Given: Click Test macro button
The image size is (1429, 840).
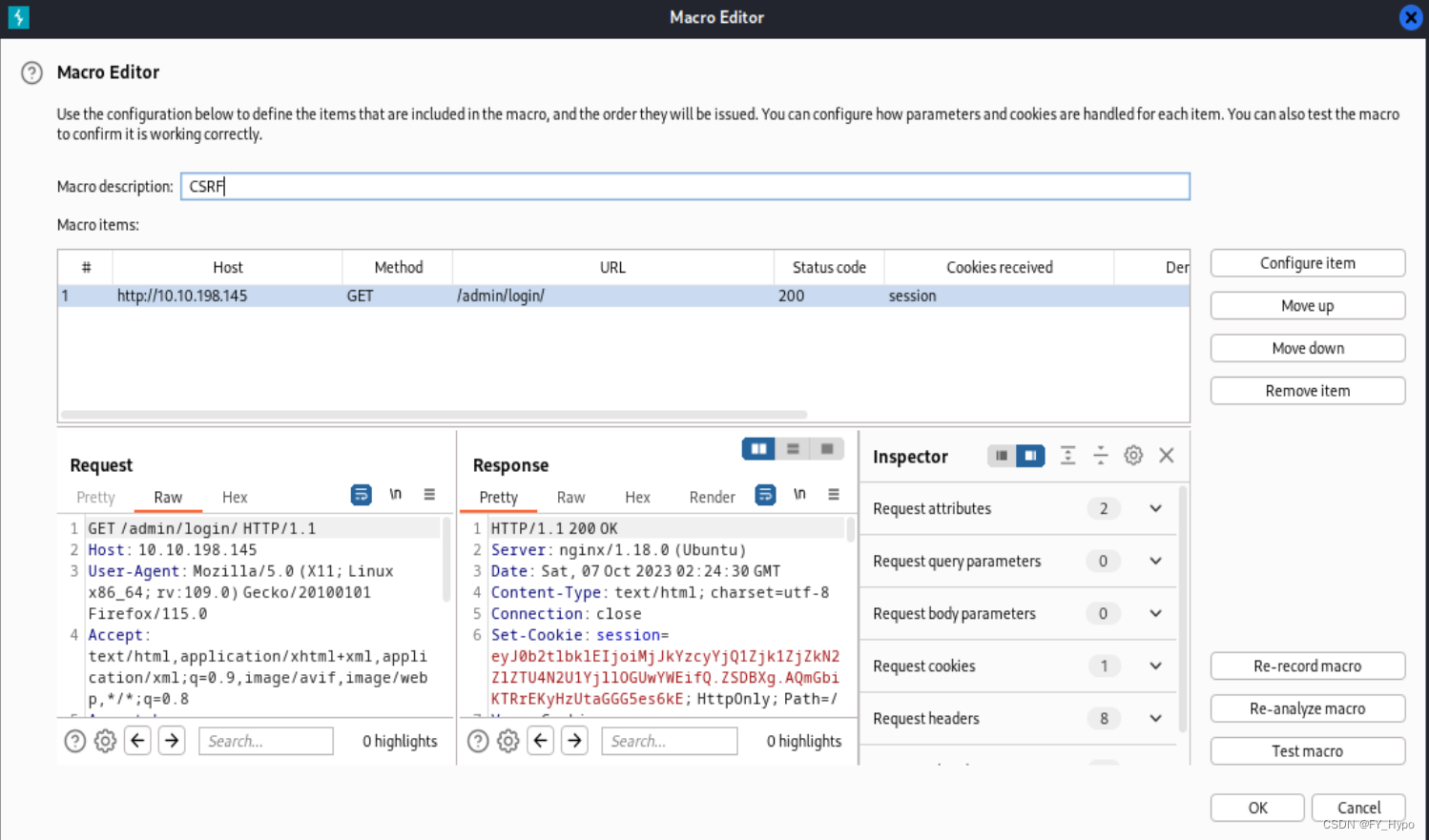Looking at the screenshot, I should pyautogui.click(x=1307, y=751).
